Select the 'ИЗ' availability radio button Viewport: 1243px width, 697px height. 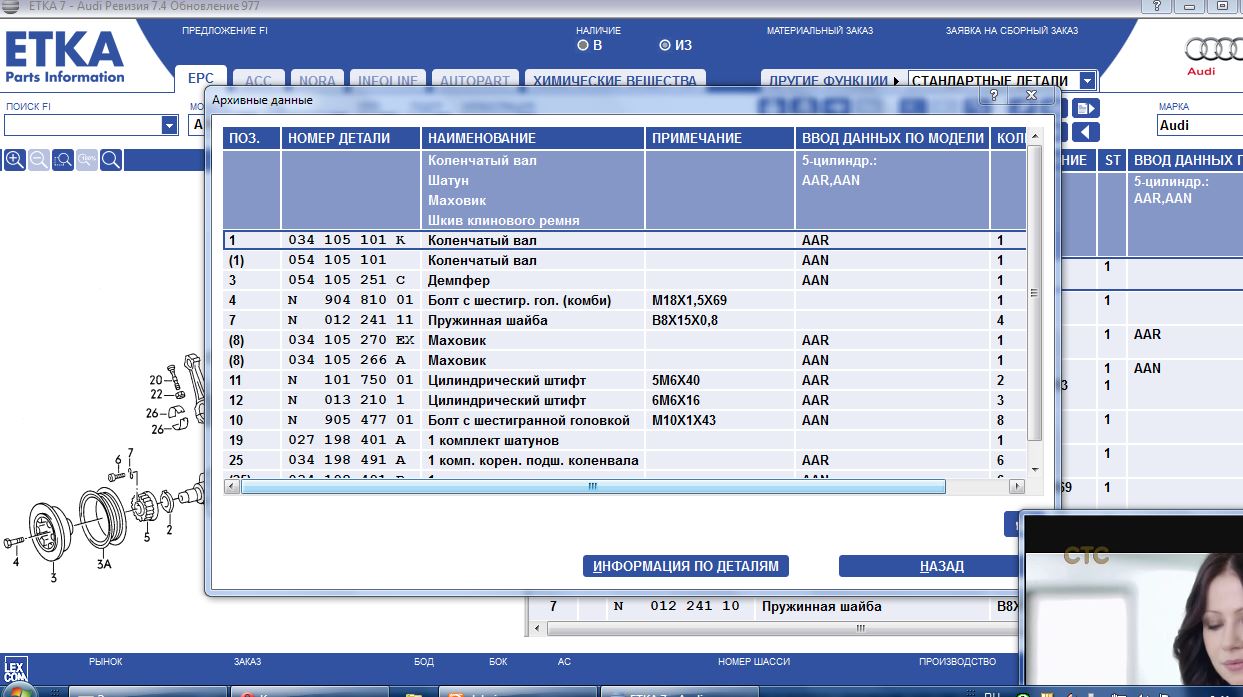[x=665, y=45]
